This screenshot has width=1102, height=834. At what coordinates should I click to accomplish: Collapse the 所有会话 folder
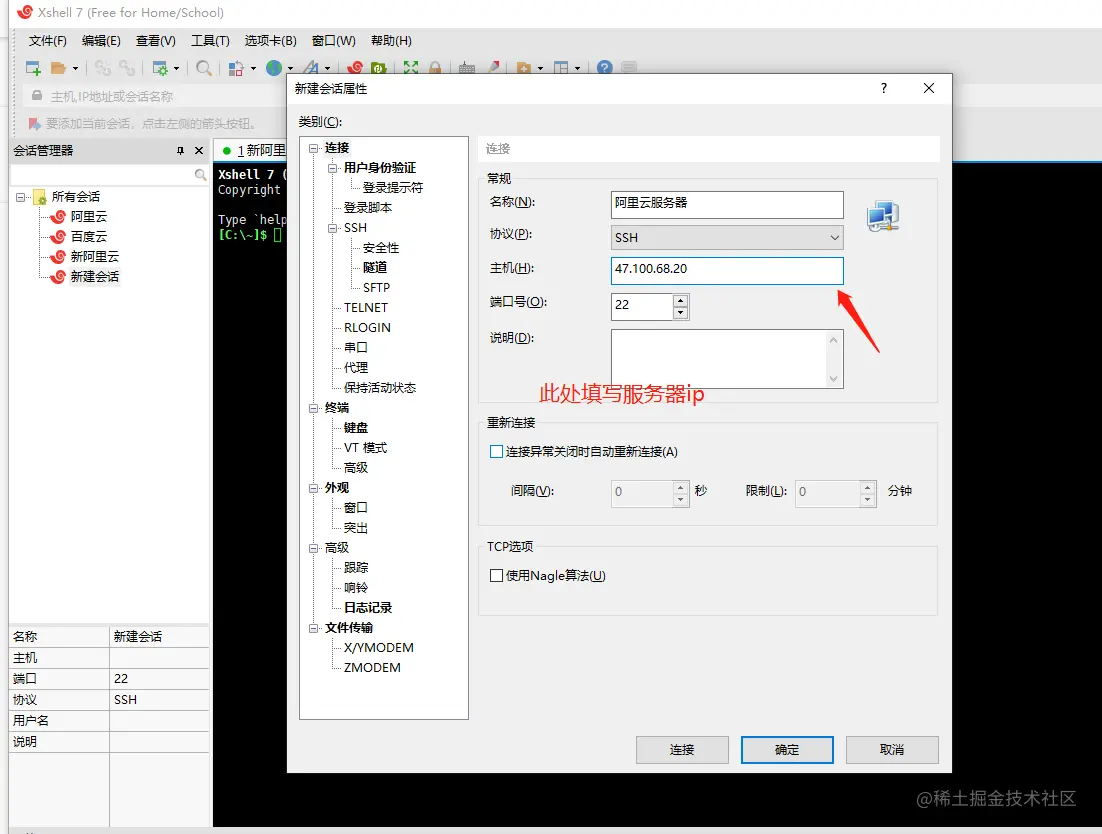pyautogui.click(x=20, y=197)
